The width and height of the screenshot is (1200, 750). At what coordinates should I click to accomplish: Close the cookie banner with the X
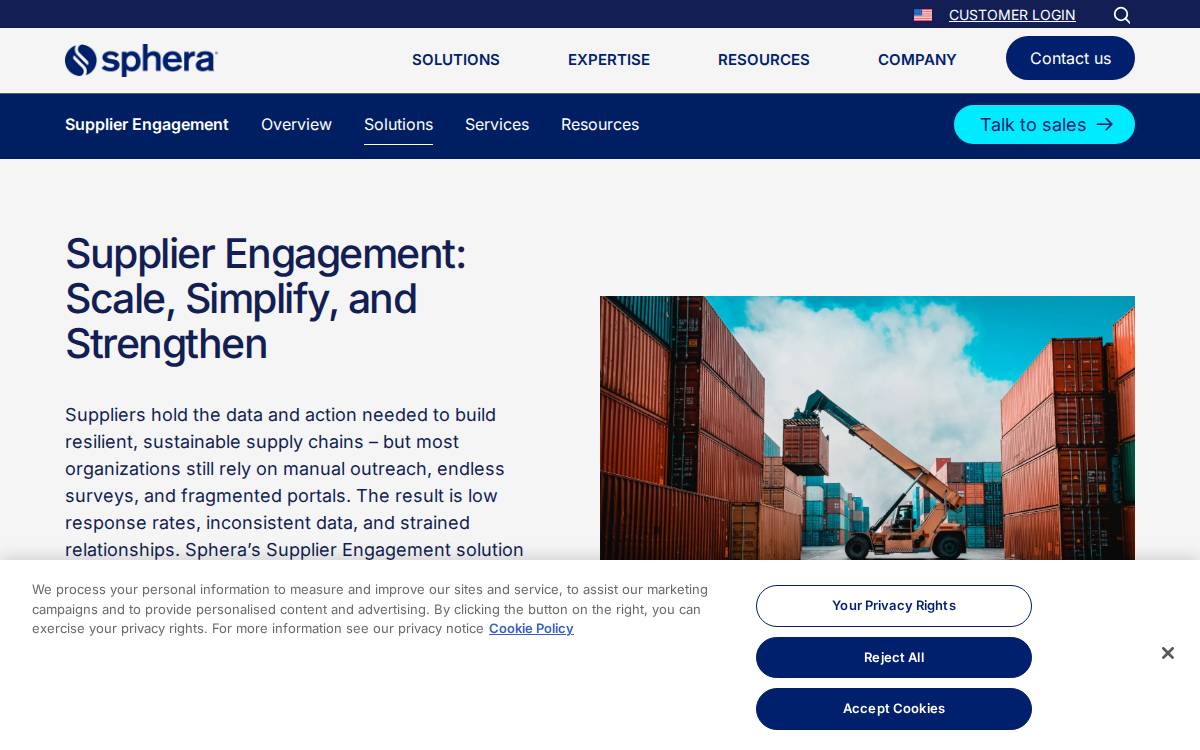(x=1167, y=653)
